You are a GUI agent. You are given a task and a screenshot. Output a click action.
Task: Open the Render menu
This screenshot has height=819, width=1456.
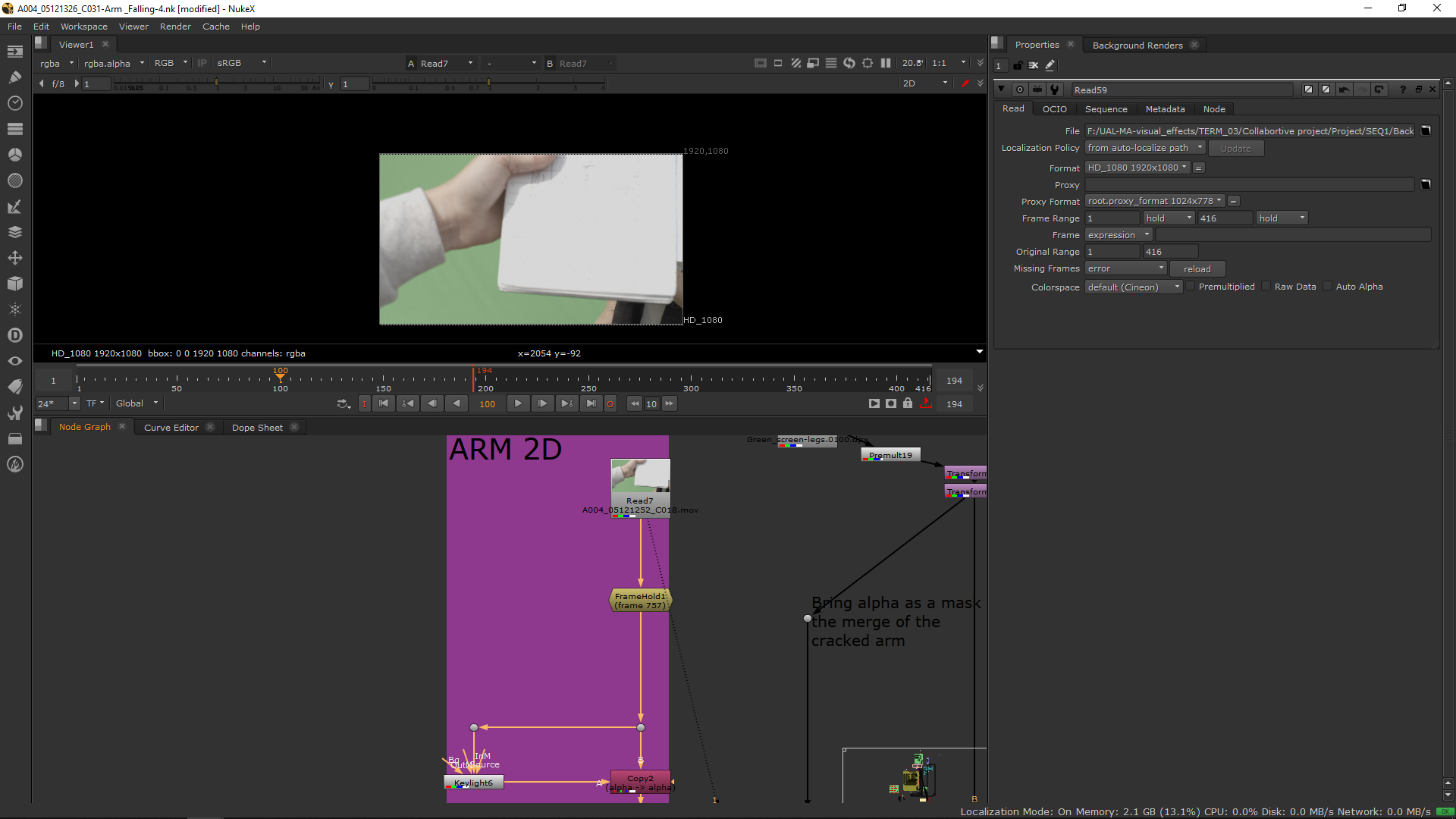pos(175,27)
